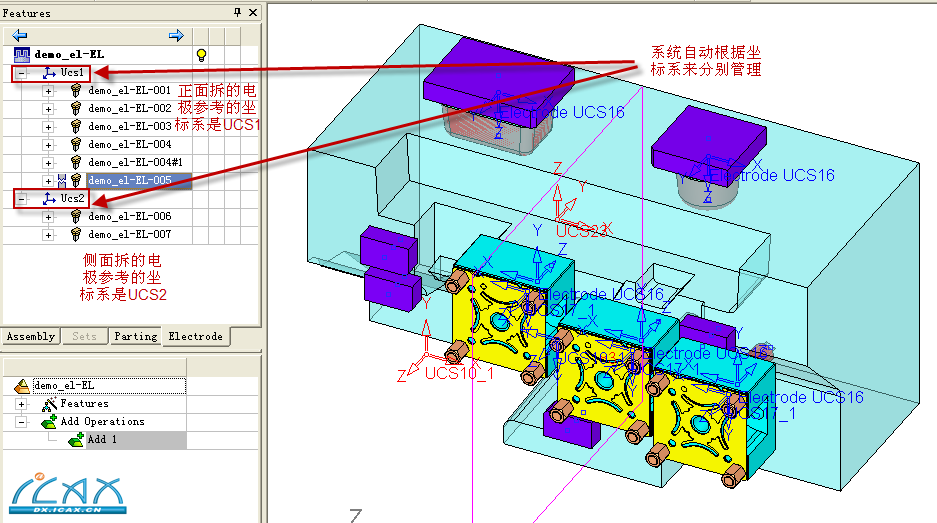
Task: Select demo_el-EL-004 in the tree
Action: pos(129,145)
